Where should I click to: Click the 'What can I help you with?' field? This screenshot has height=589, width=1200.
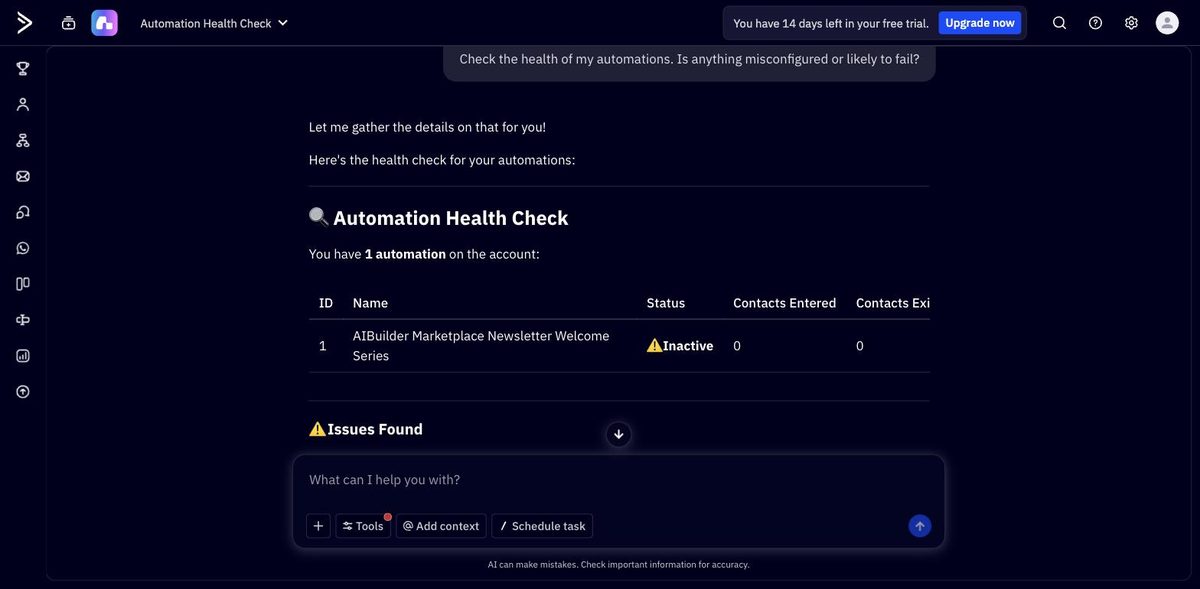tap(618, 480)
